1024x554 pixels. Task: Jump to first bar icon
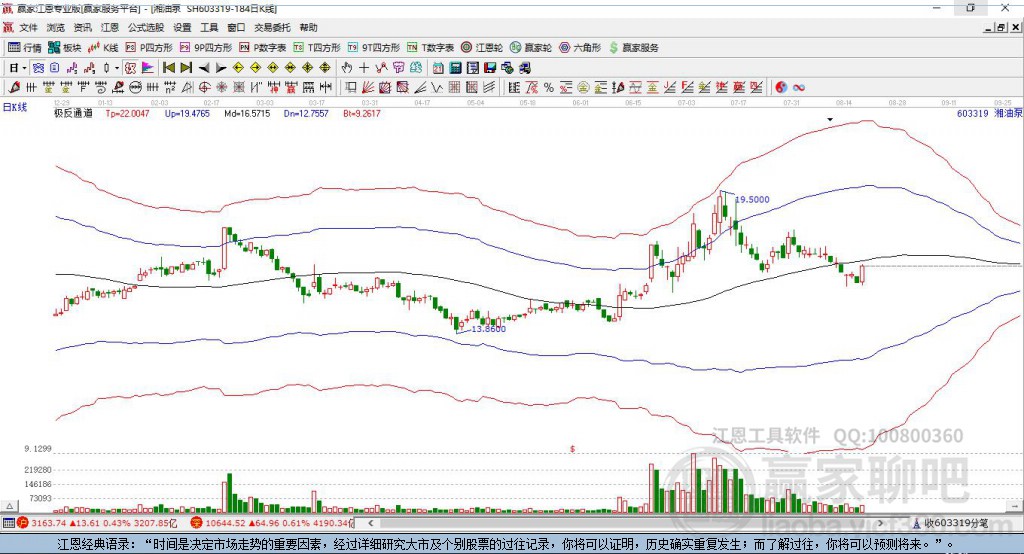(168, 68)
